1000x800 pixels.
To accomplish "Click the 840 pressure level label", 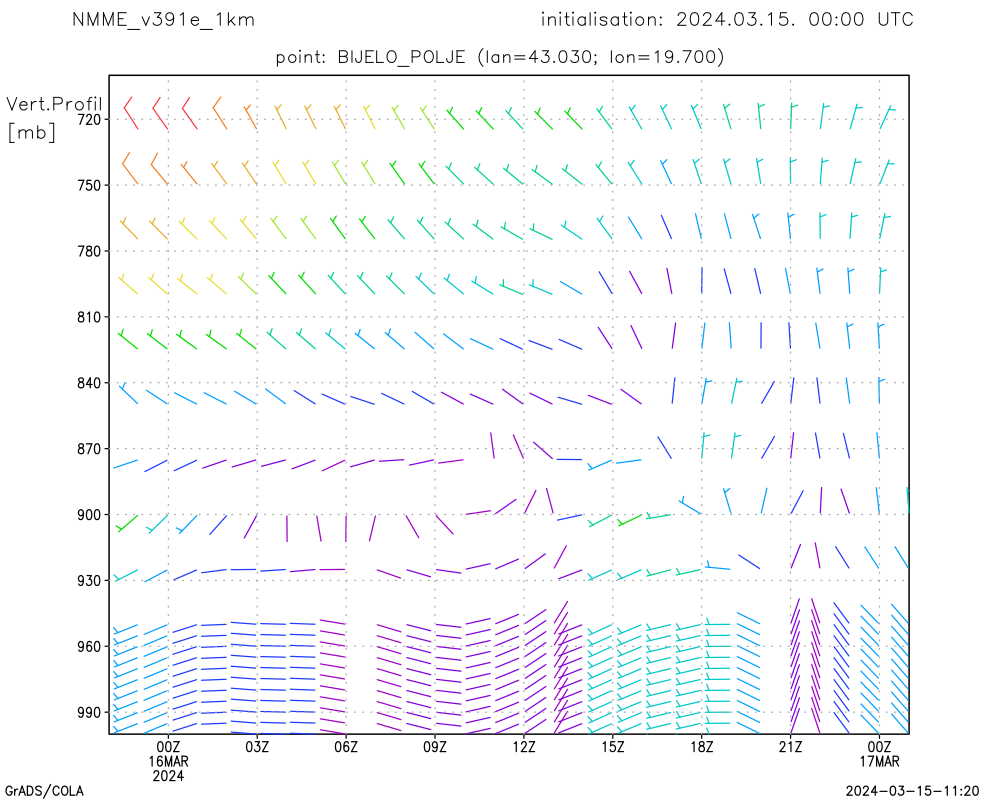I will pyautogui.click(x=90, y=383).
